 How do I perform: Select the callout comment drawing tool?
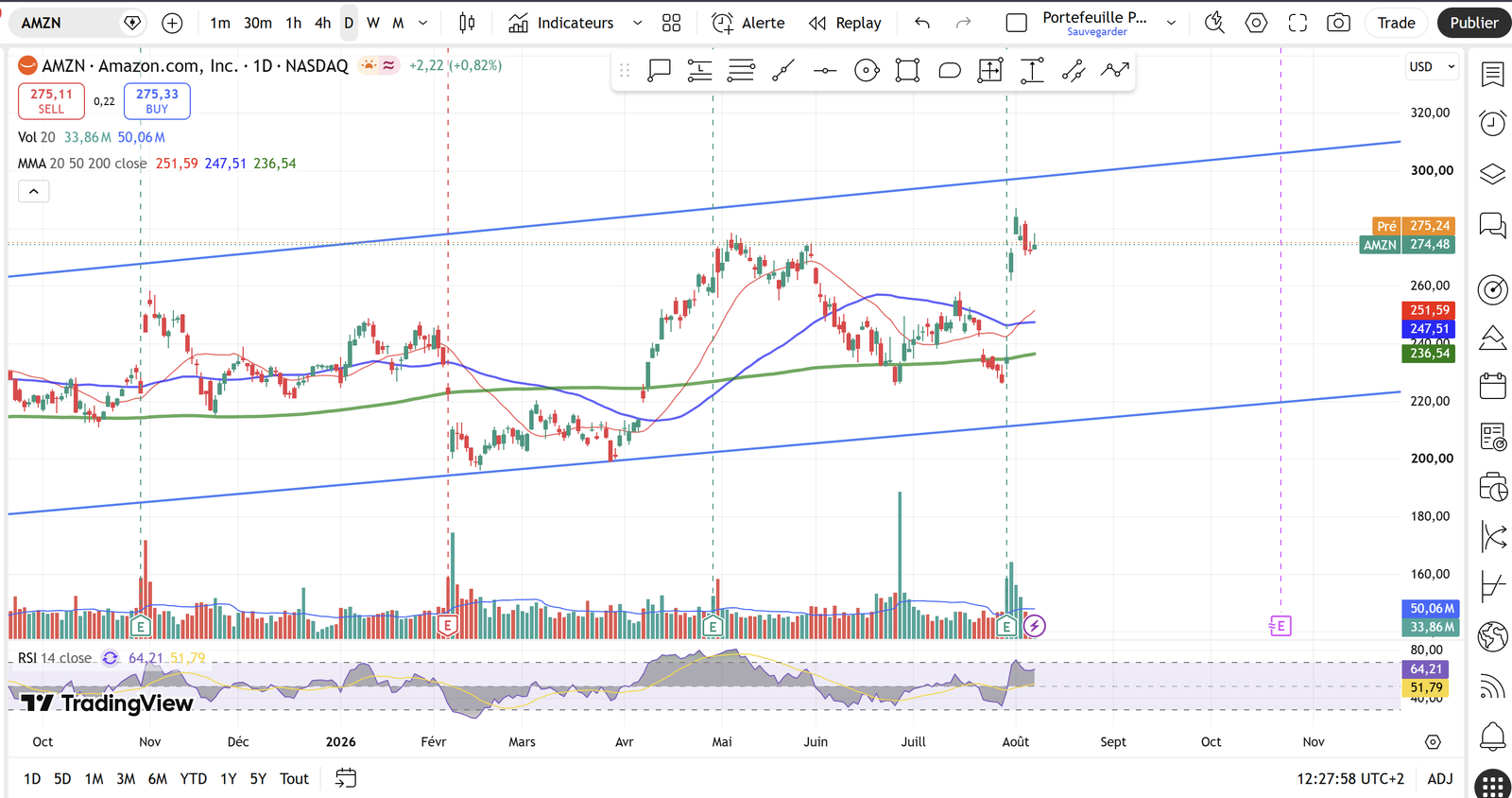coord(659,70)
